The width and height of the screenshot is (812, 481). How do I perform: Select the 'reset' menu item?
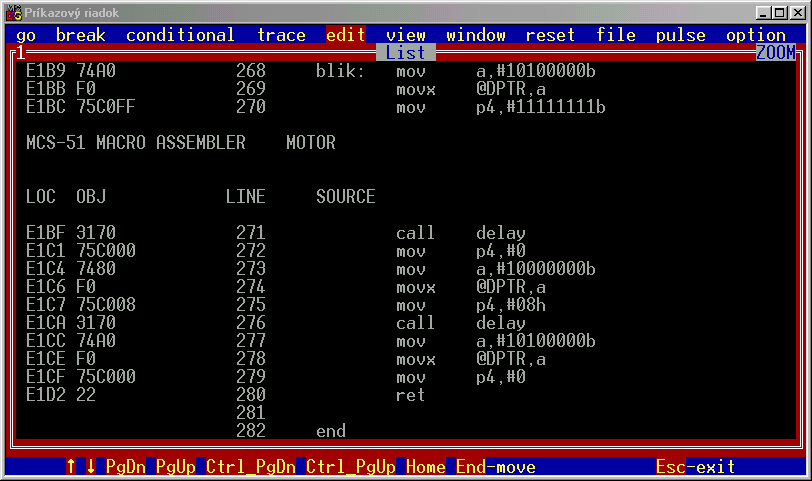click(550, 35)
